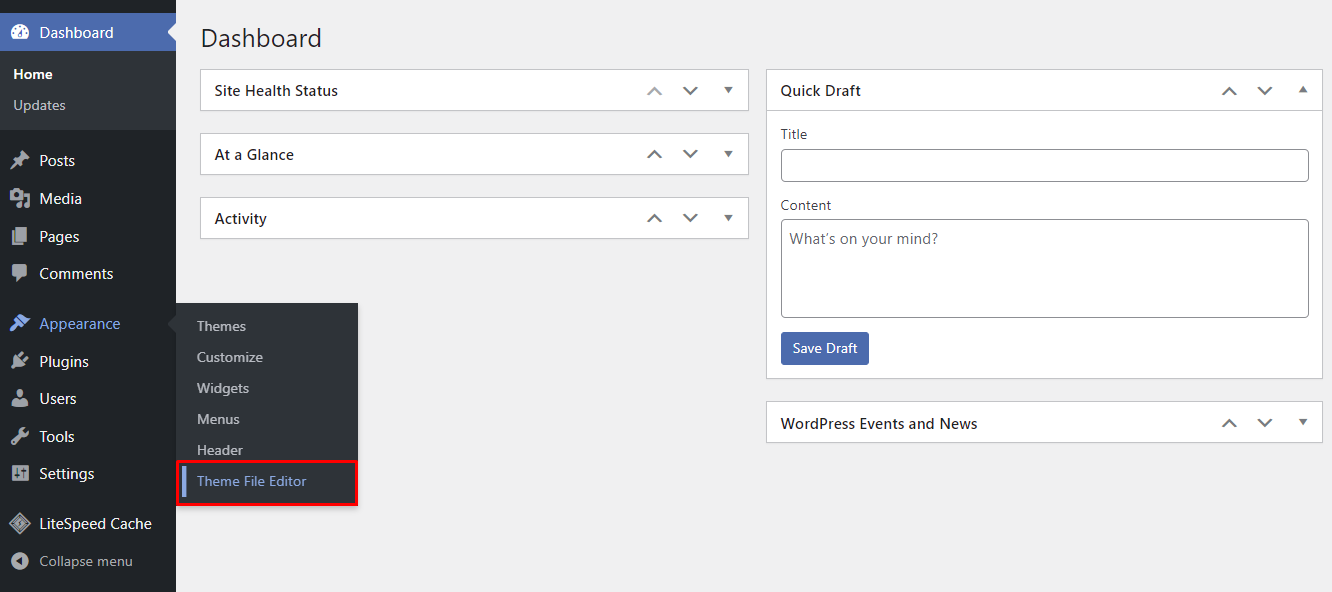Select the Tools wrench icon

pos(20,436)
